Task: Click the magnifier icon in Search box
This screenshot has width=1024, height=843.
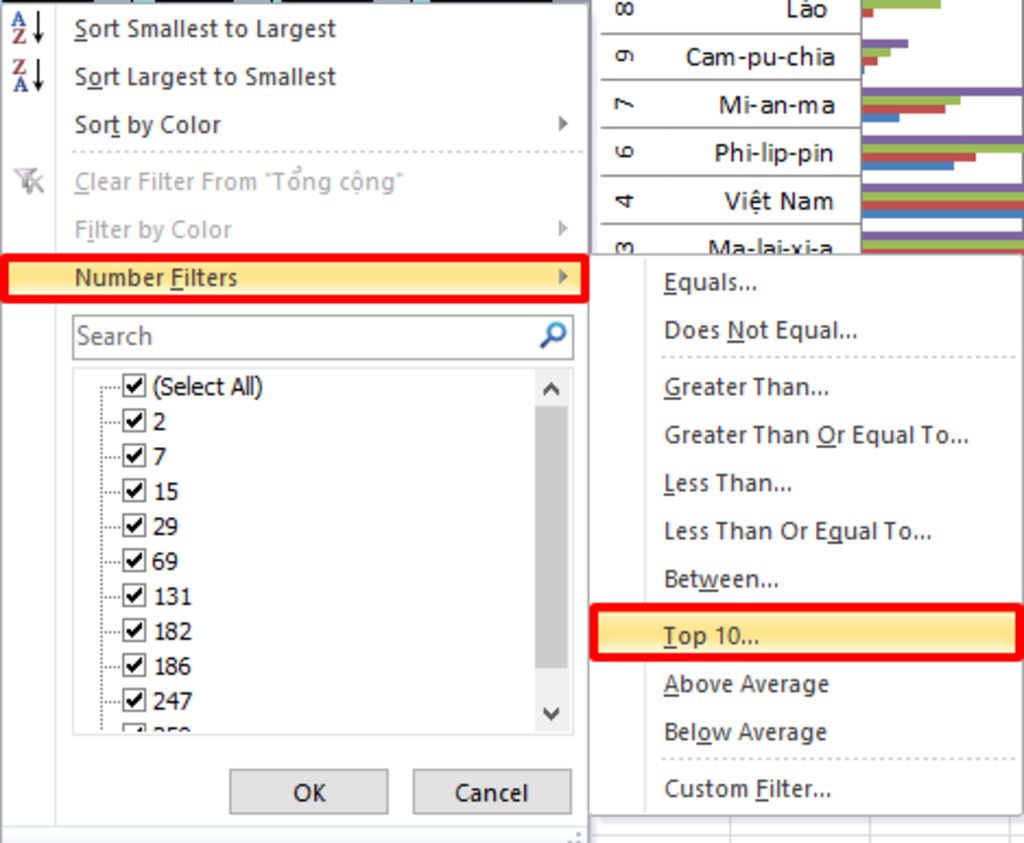Action: tap(553, 336)
